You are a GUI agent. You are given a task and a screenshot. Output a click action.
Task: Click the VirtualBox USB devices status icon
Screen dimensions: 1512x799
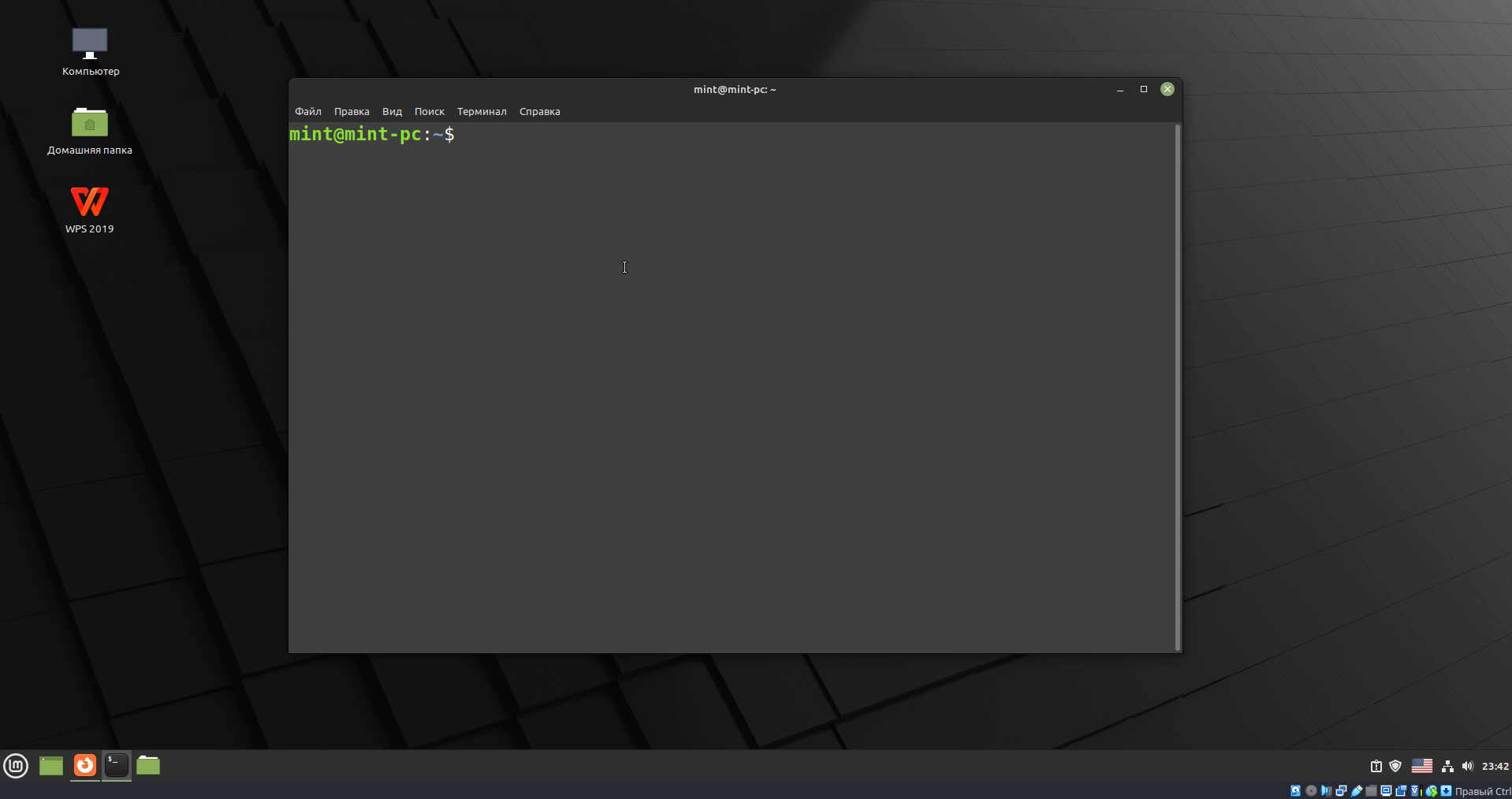[1357, 792]
